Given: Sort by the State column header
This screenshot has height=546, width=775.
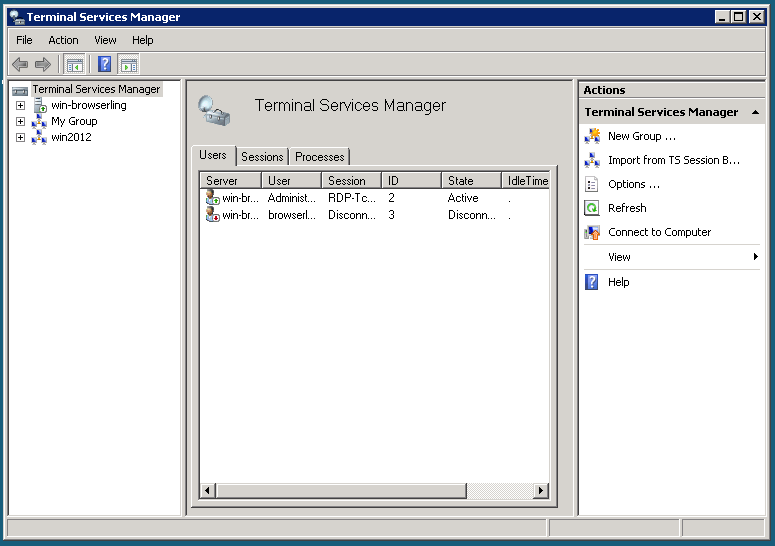Looking at the screenshot, I should [472, 181].
